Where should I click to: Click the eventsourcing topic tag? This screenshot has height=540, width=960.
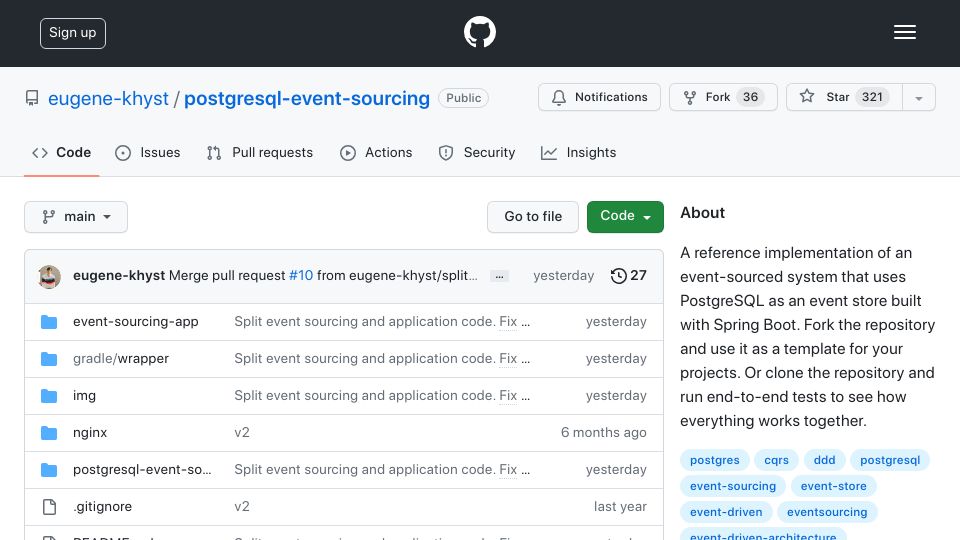point(827,512)
